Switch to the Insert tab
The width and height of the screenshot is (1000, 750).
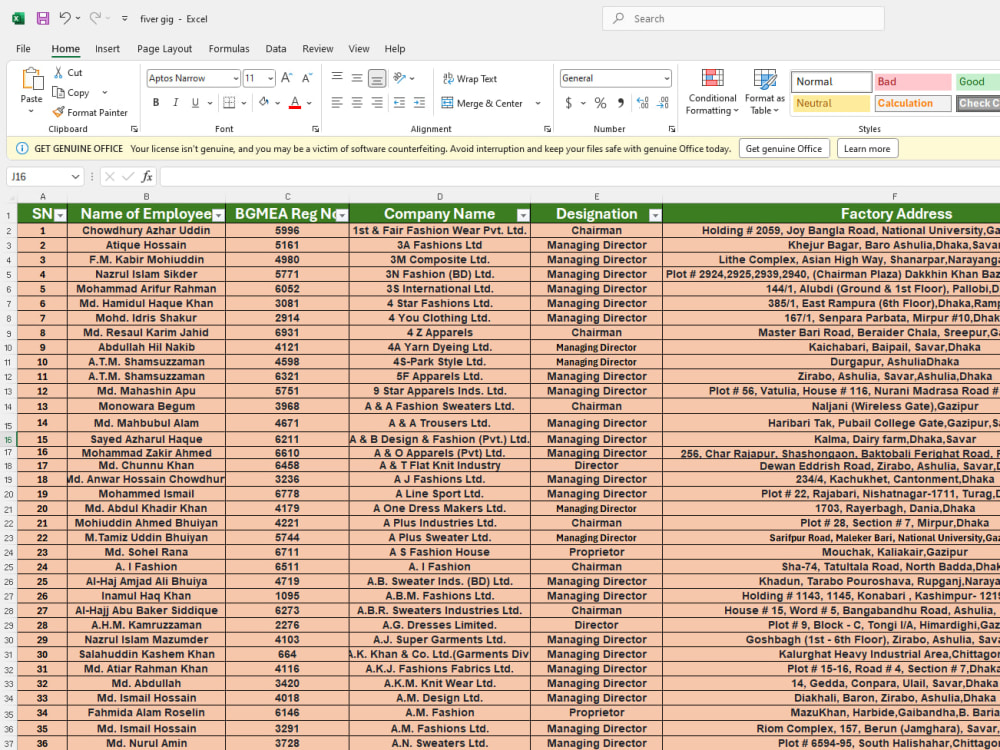click(x=107, y=48)
